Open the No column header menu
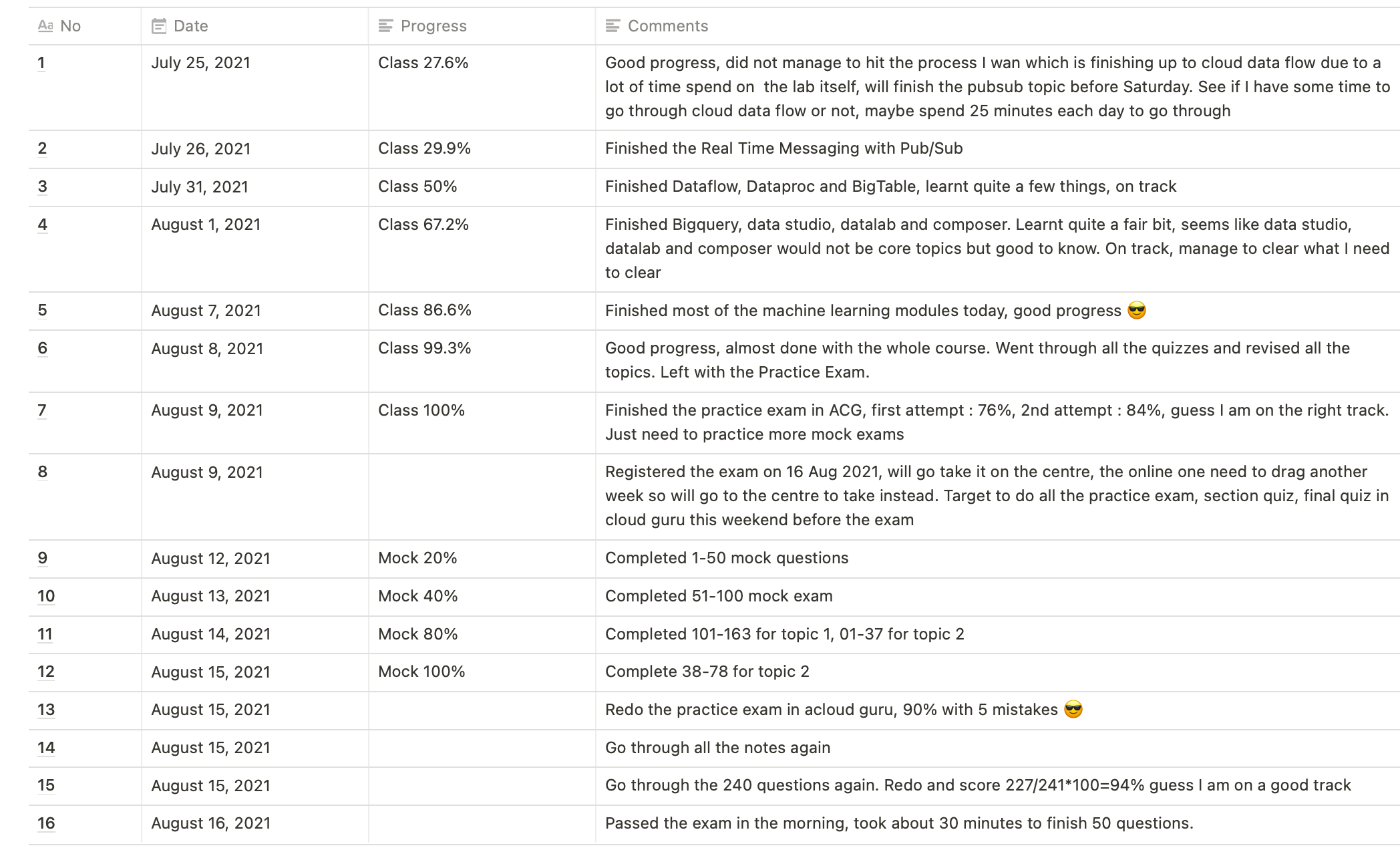Screen dimensions: 1400x850 point(70,26)
